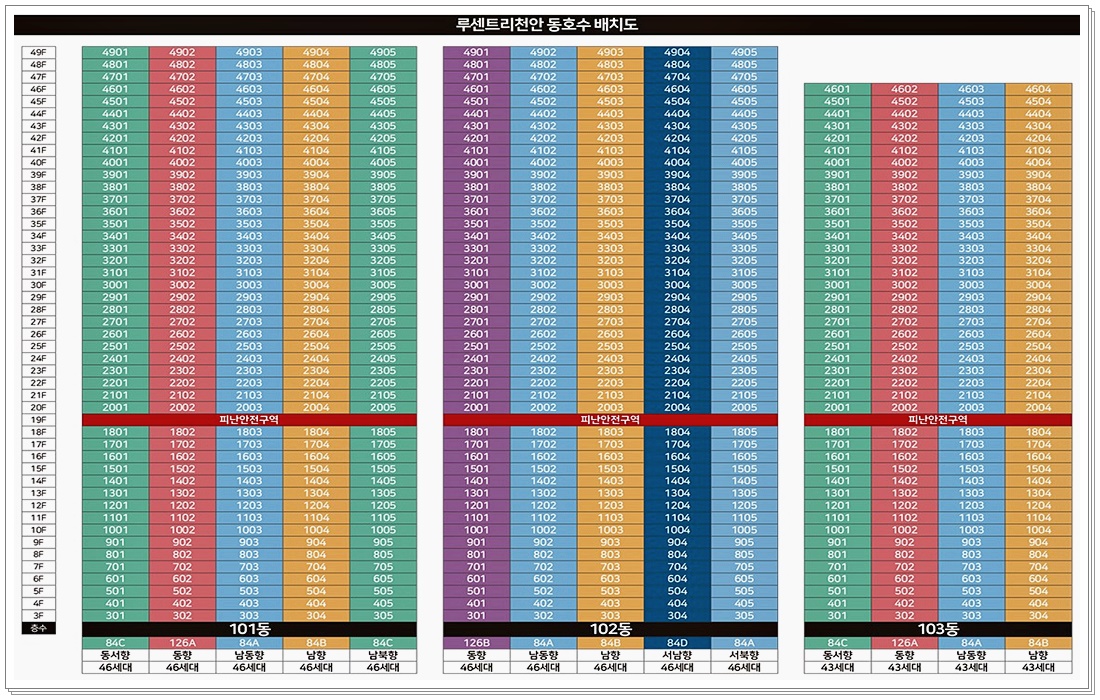Click the 33F floor label
1100x700 pixels.
point(39,248)
